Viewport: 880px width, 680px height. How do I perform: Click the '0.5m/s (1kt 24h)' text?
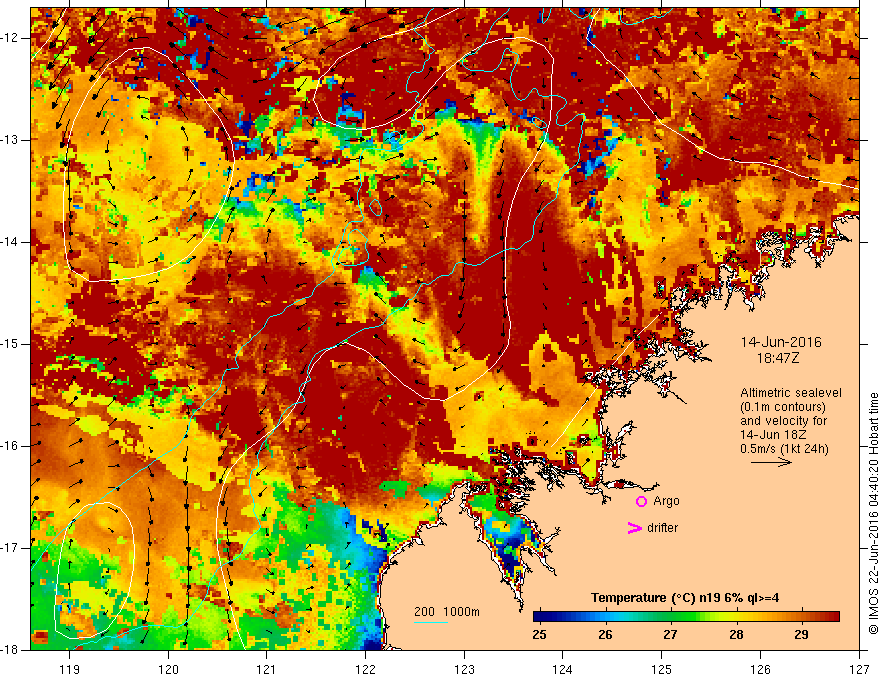tap(784, 448)
